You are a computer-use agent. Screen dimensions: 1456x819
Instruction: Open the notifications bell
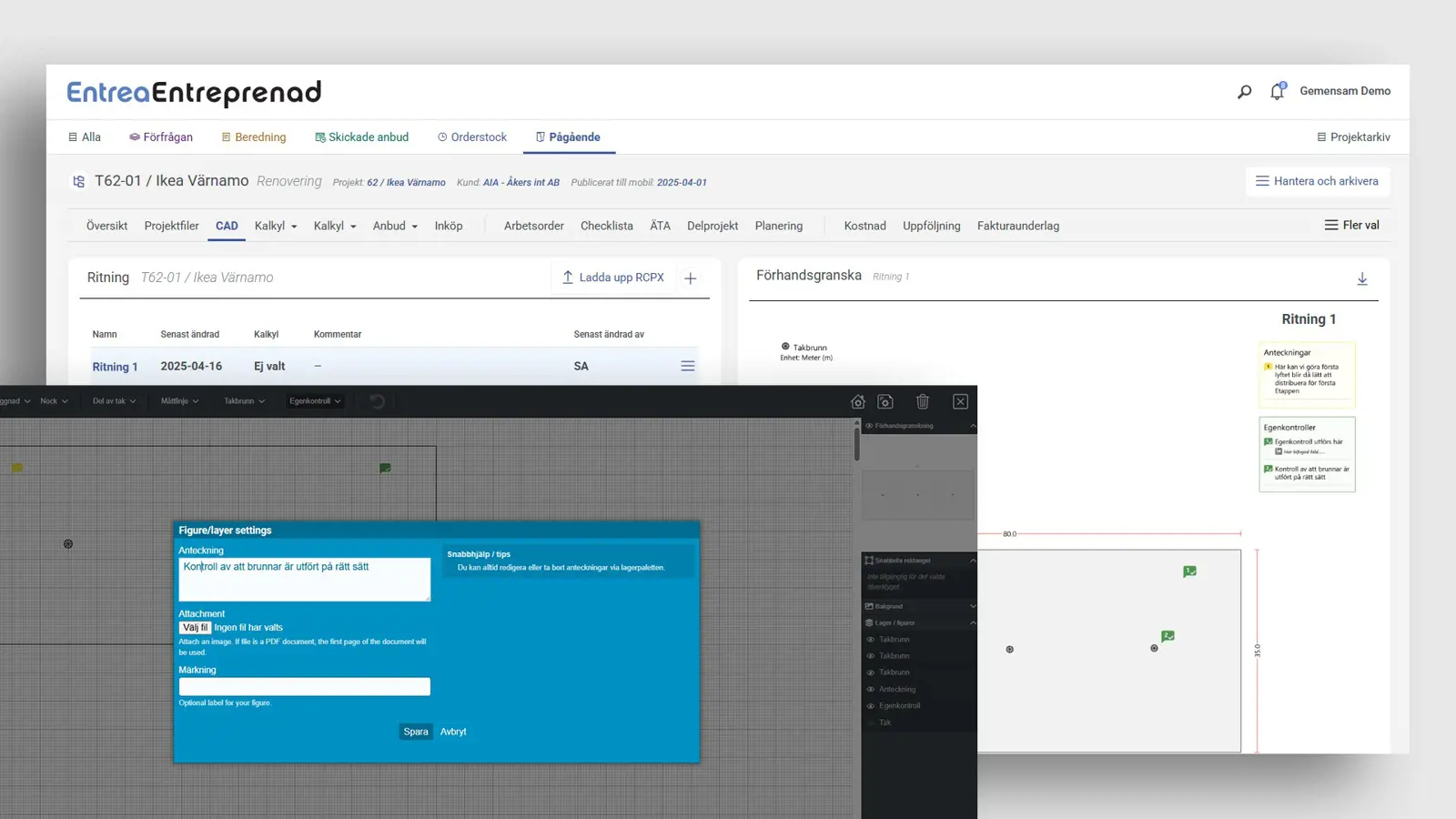click(1277, 91)
